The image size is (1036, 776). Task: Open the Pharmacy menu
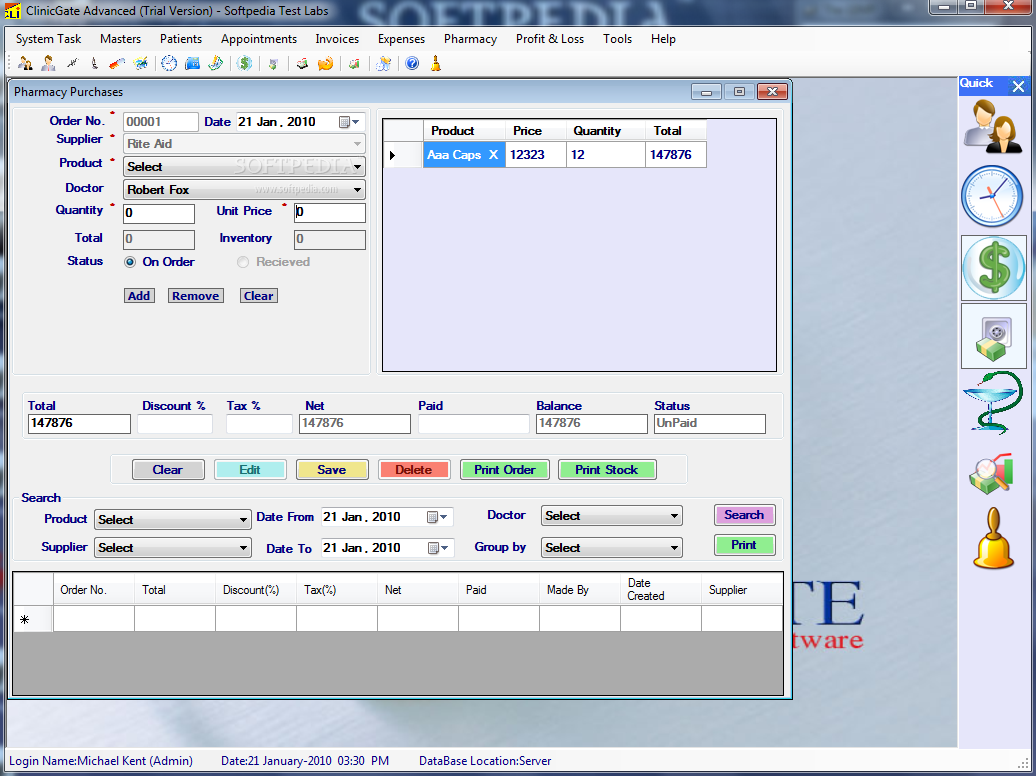[x=470, y=39]
